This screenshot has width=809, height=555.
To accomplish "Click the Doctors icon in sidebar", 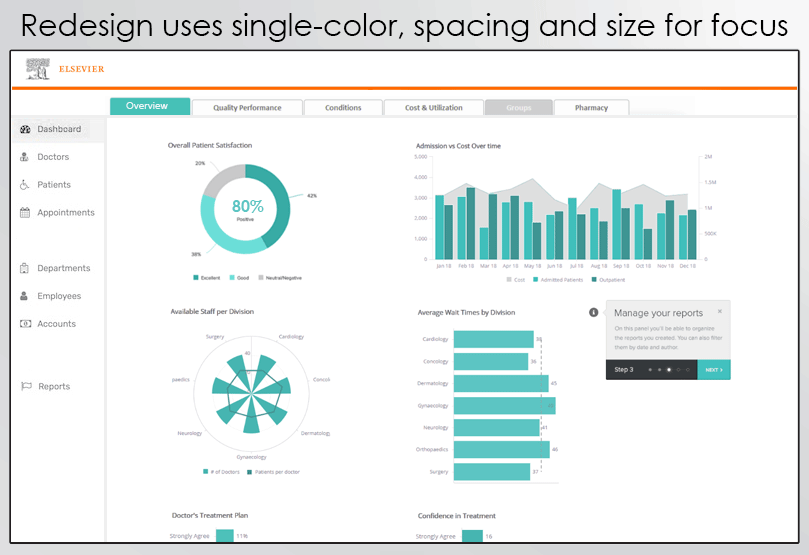I will pos(25,157).
